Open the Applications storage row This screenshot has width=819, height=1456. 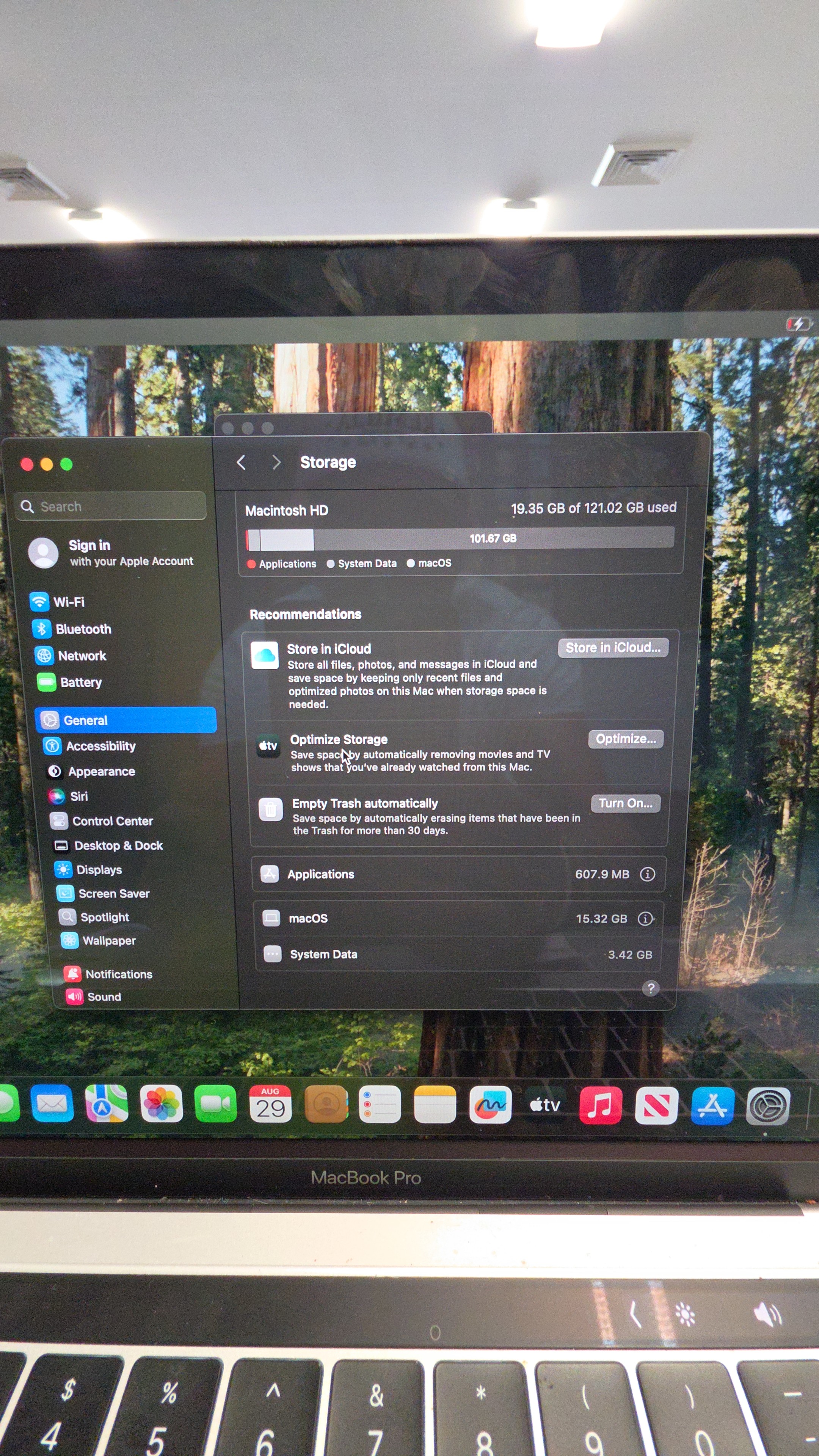[458, 874]
